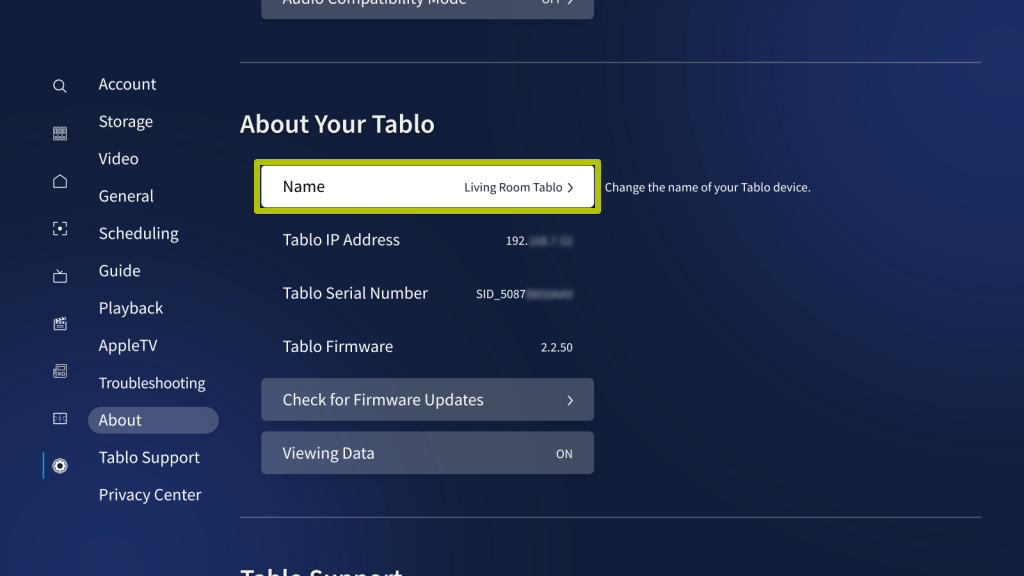Toggle Viewing Data setting
Viewport: 1024px width, 576px height.
point(427,453)
